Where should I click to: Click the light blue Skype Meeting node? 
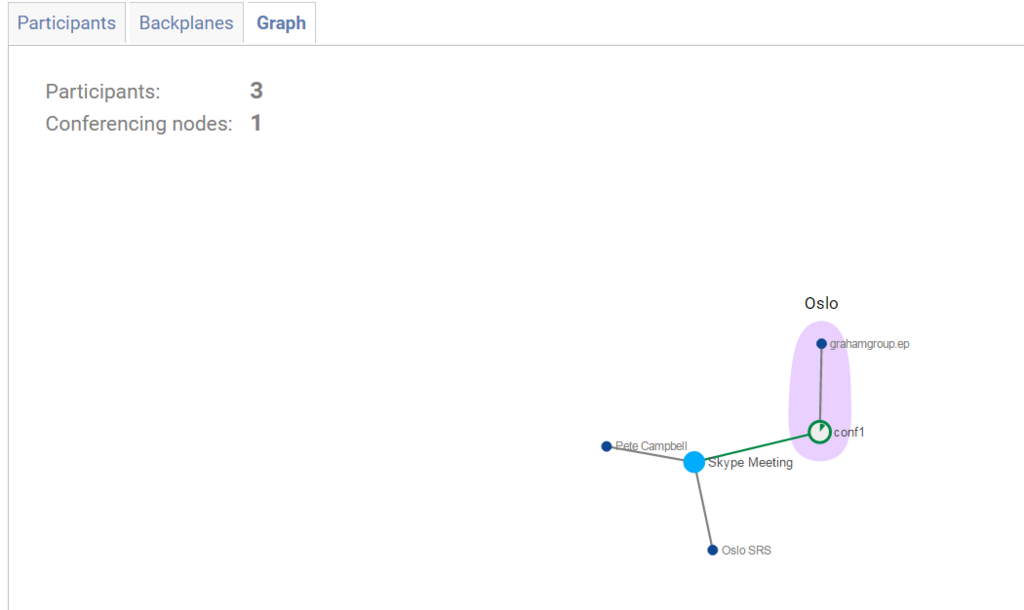coord(694,462)
